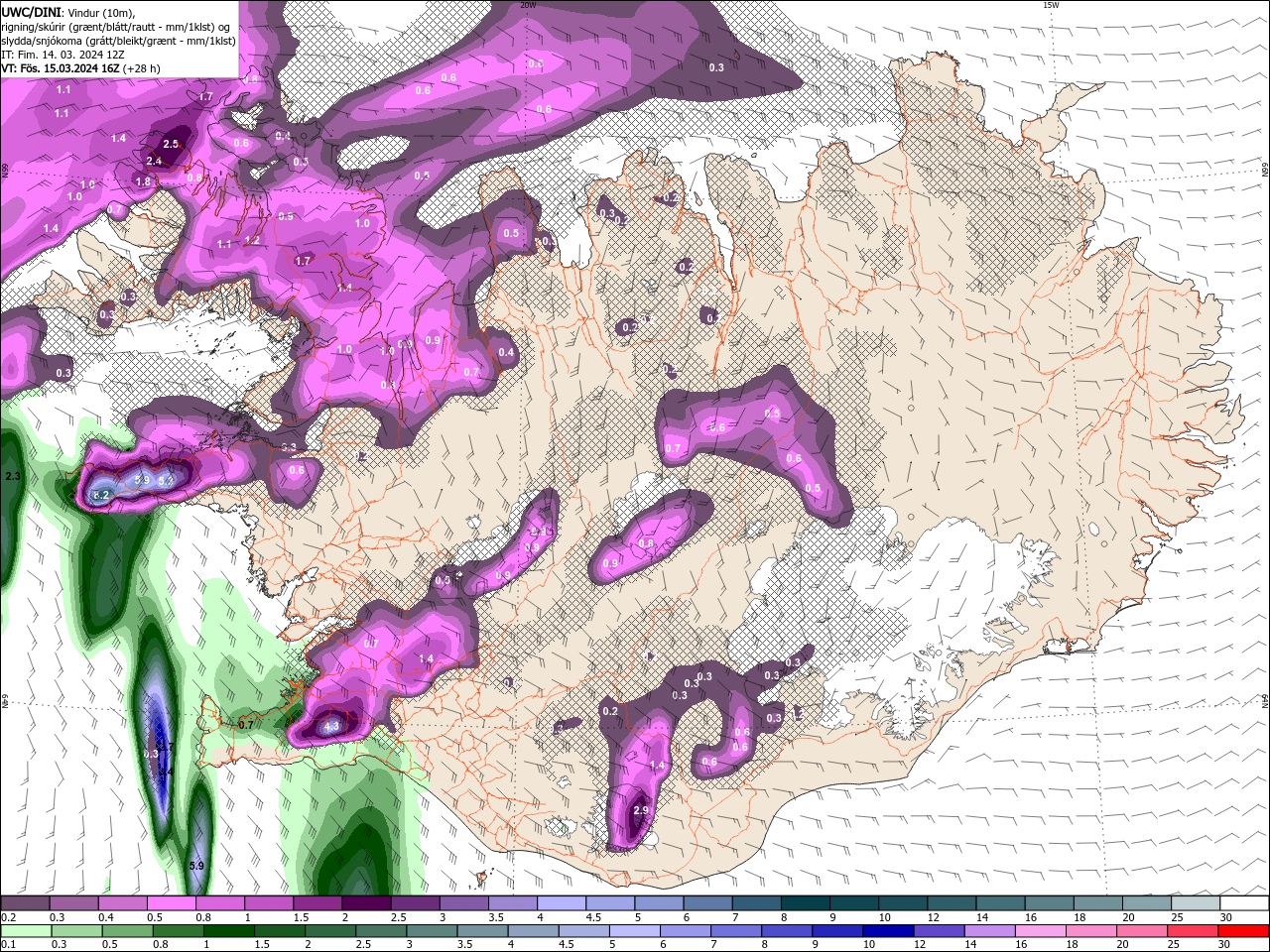This screenshot has height=952, width=1270.
Task: Select the rain legend swatch labeled 4
Action: [x=533, y=930]
